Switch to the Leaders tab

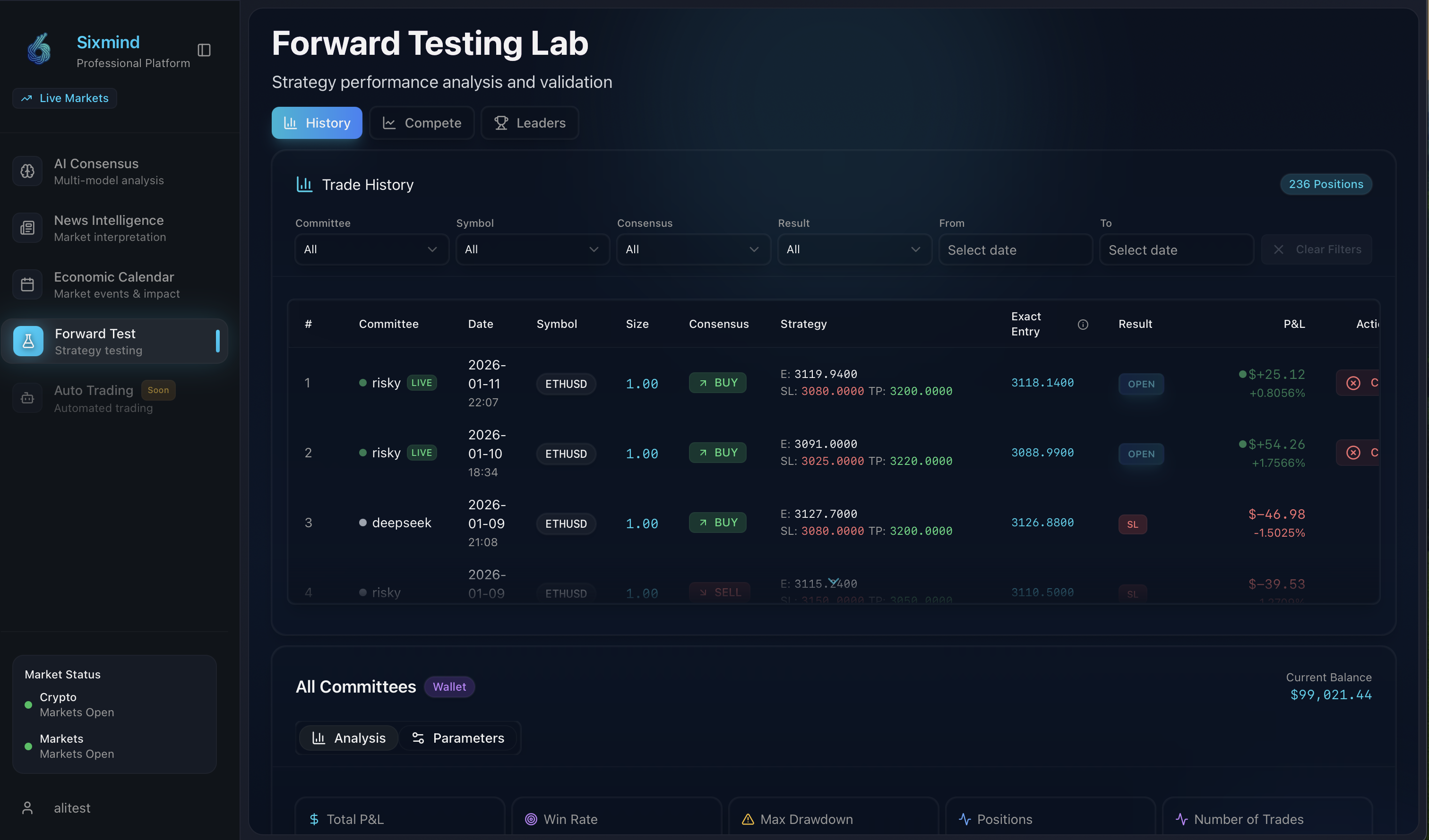tap(530, 123)
